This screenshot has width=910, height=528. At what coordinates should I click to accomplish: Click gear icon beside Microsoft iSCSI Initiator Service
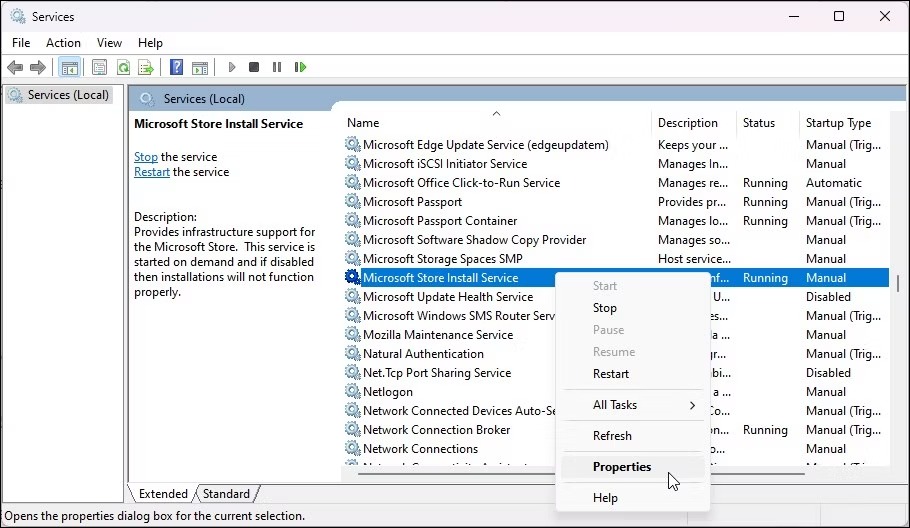[352, 163]
